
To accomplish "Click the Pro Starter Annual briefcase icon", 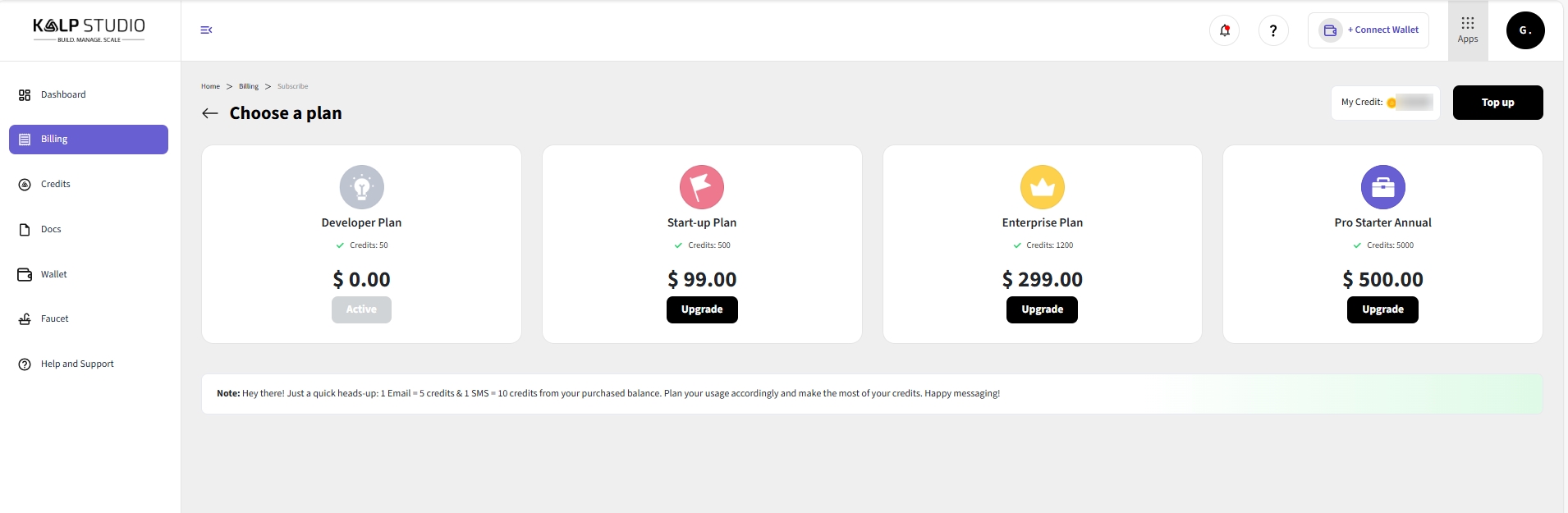I will click(x=1382, y=187).
